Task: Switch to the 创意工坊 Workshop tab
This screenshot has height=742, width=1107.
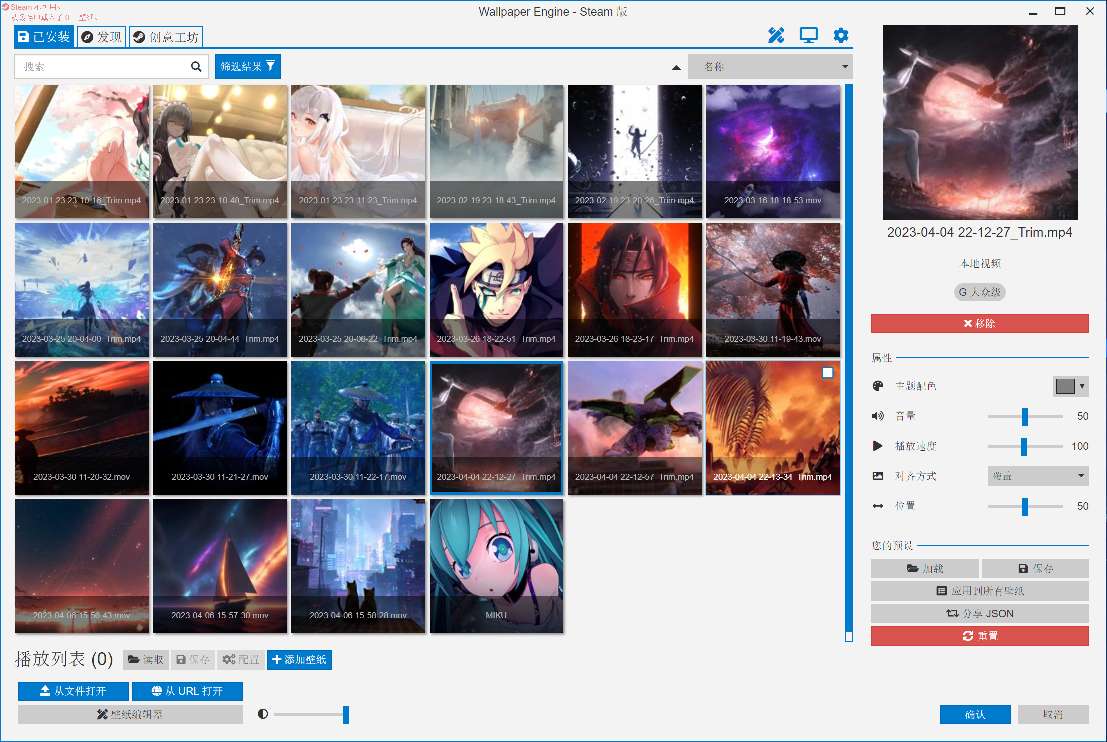Action: 167,37
